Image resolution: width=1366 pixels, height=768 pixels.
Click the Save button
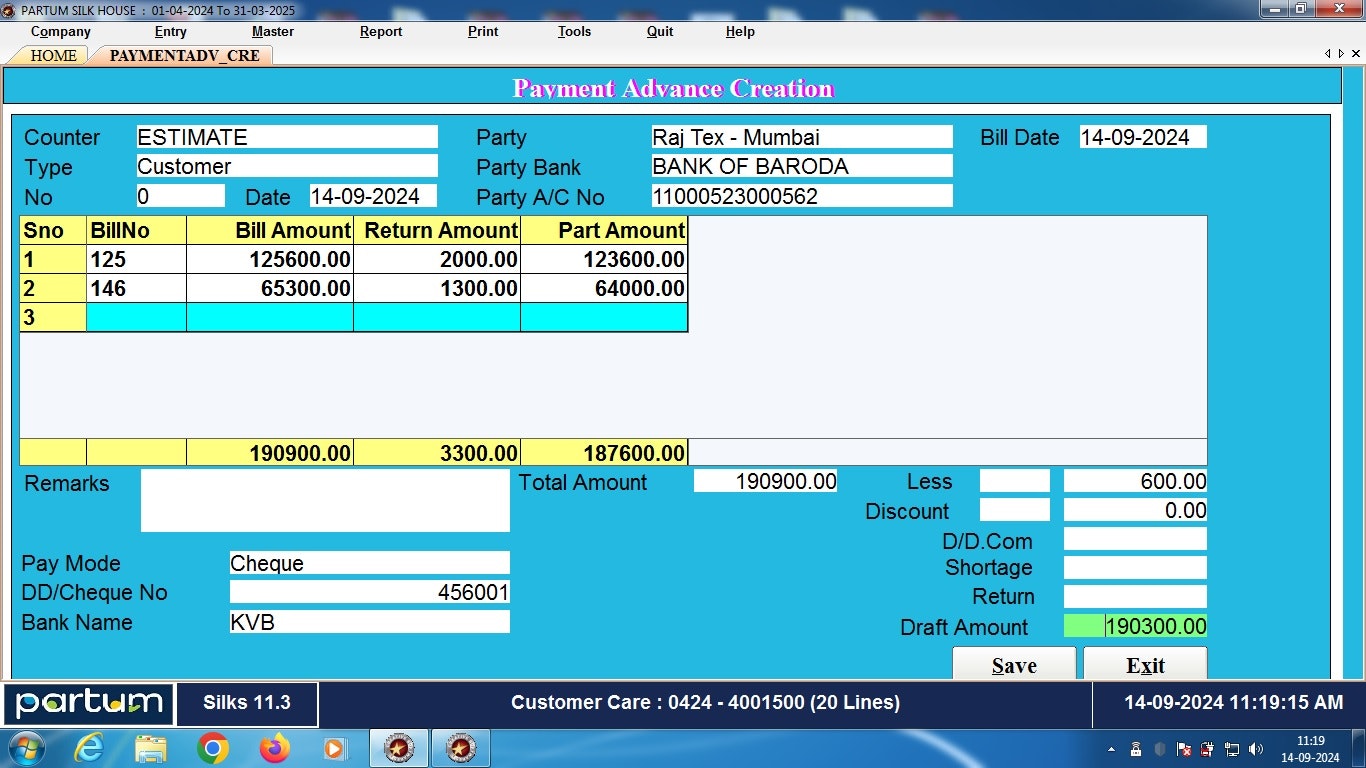[x=1013, y=665]
